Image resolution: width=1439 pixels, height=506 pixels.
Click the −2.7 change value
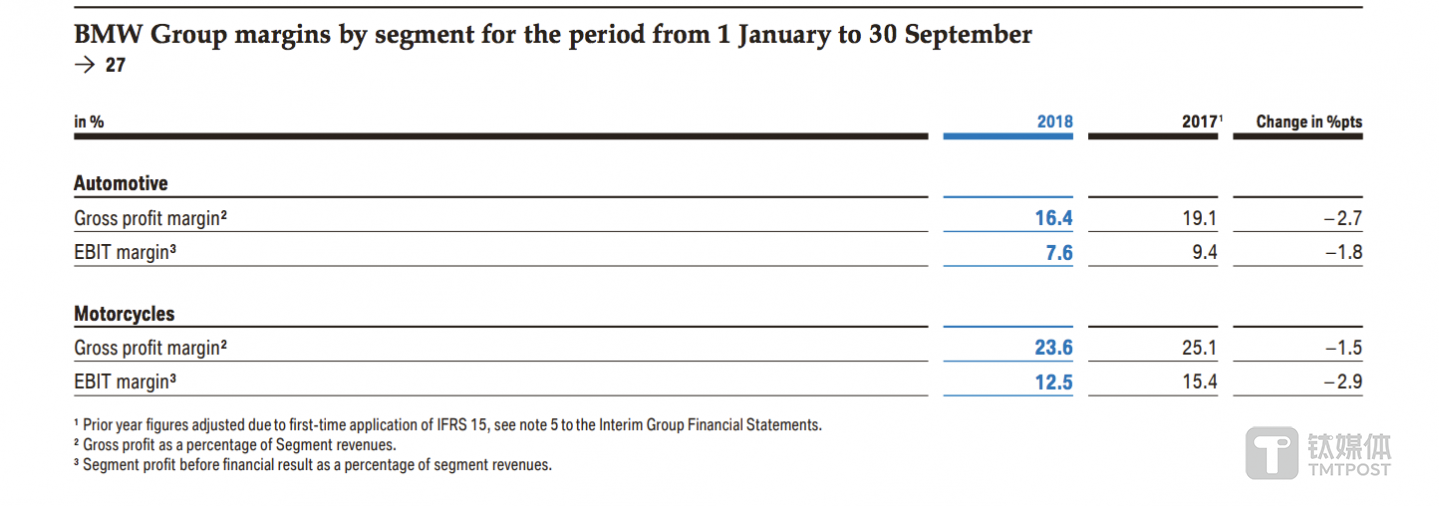1342,218
